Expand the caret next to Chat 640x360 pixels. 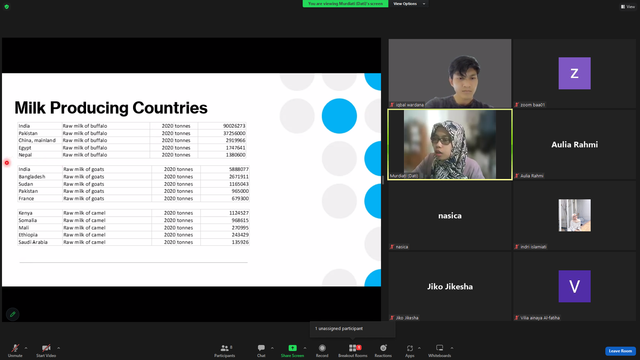[272, 348]
